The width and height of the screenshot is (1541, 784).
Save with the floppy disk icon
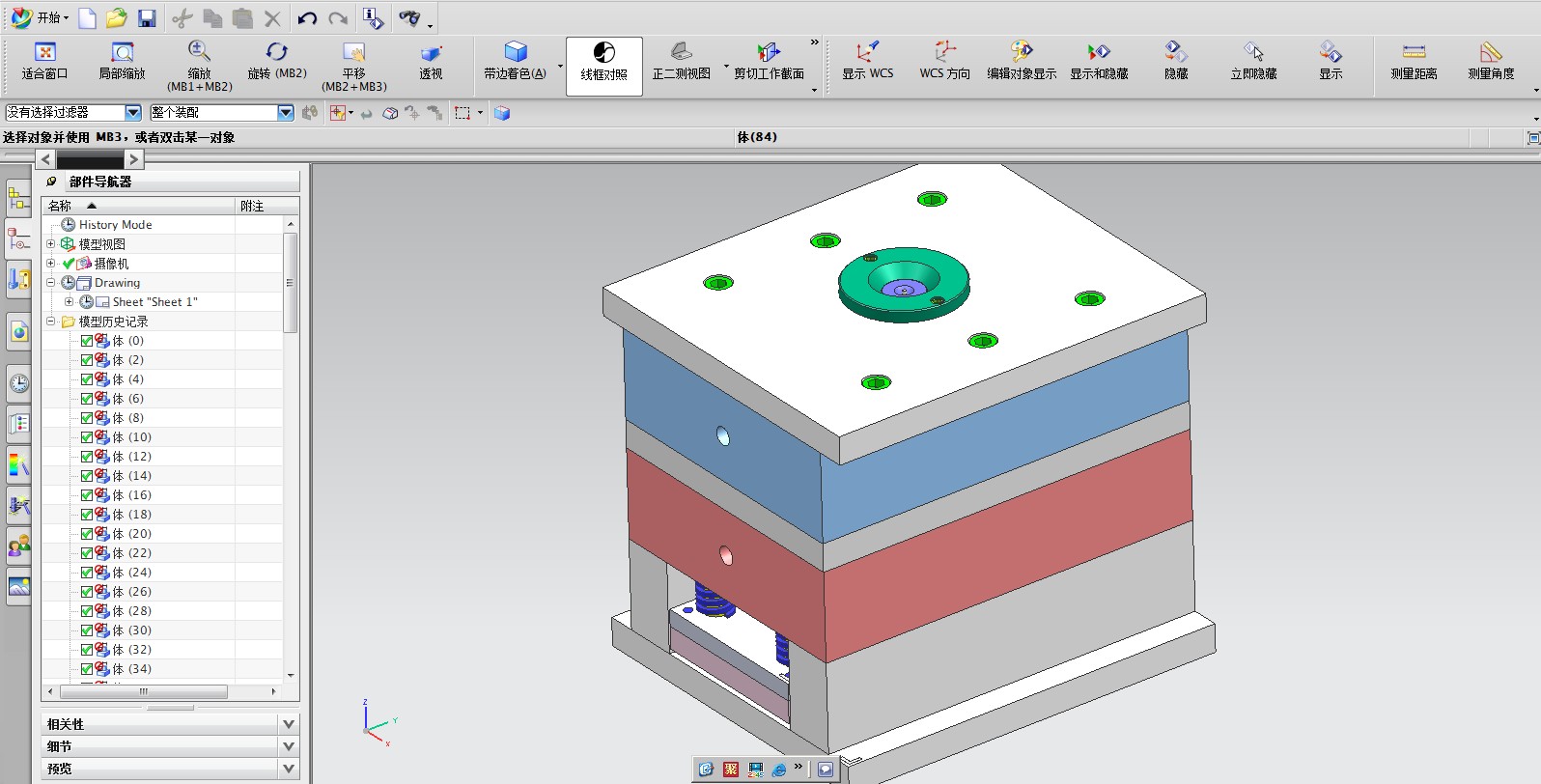pos(146,17)
